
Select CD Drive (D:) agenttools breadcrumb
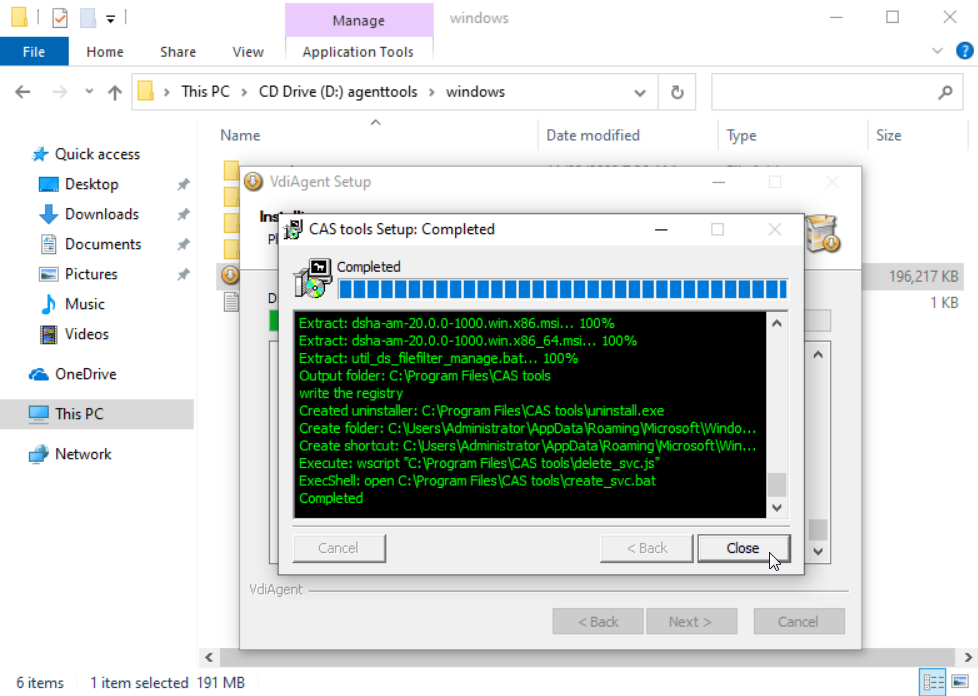pos(337,92)
